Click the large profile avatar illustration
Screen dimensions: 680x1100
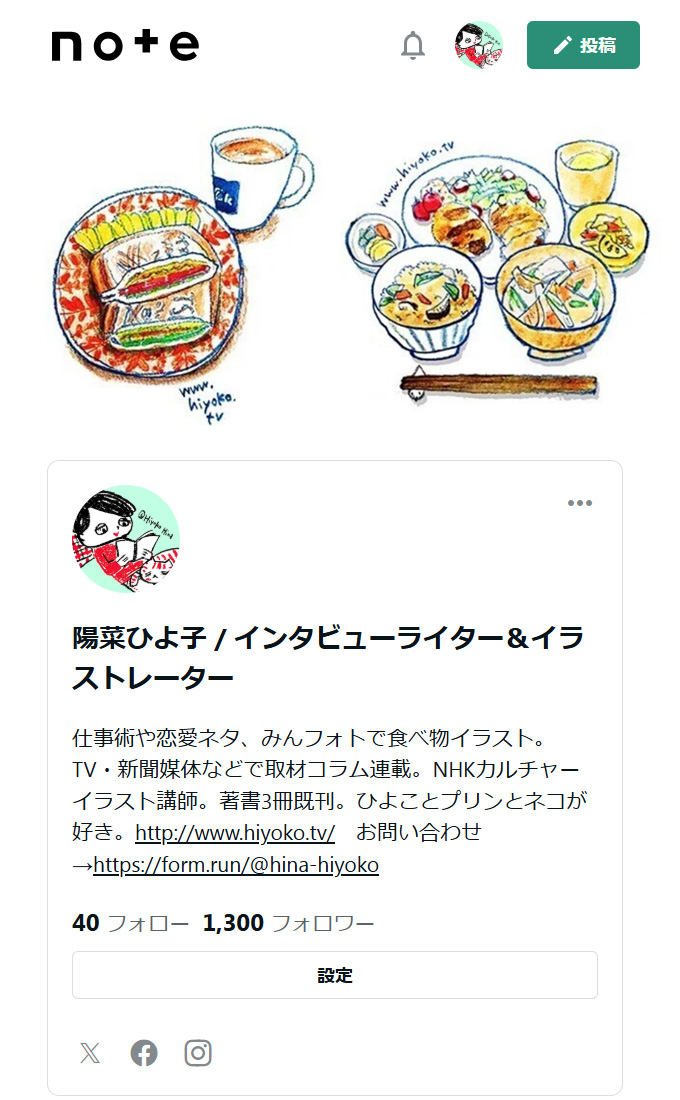point(126,539)
